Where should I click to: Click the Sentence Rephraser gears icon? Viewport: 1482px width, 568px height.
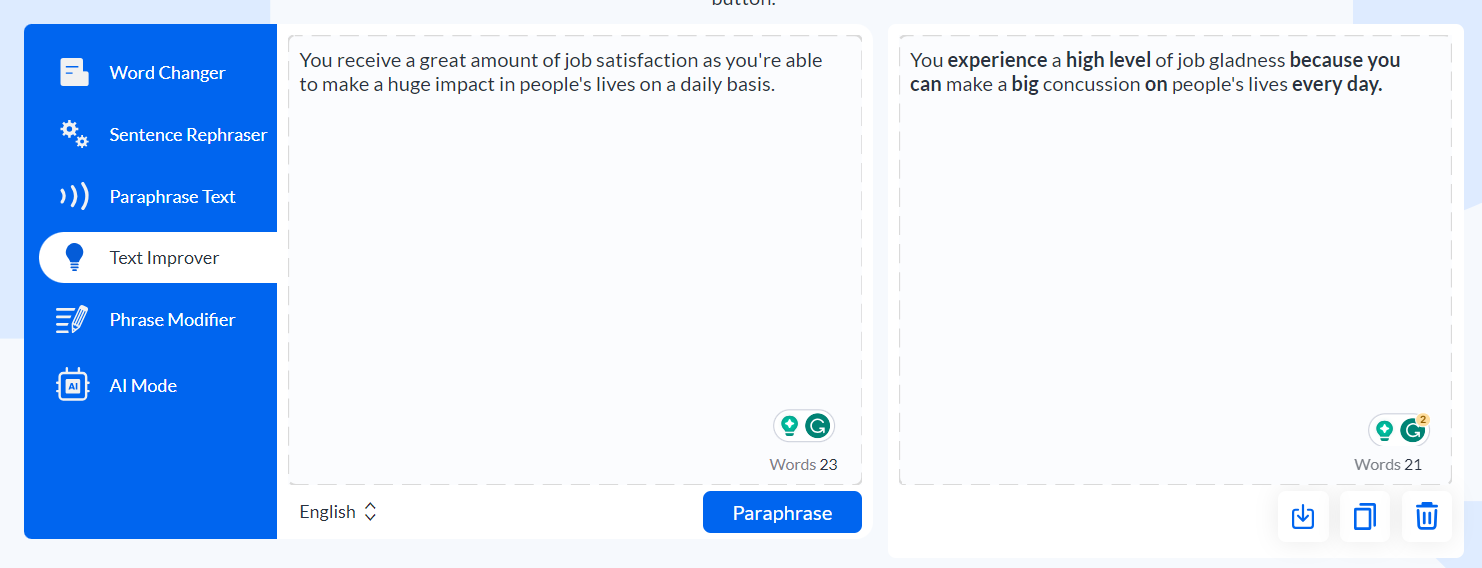[x=74, y=134]
